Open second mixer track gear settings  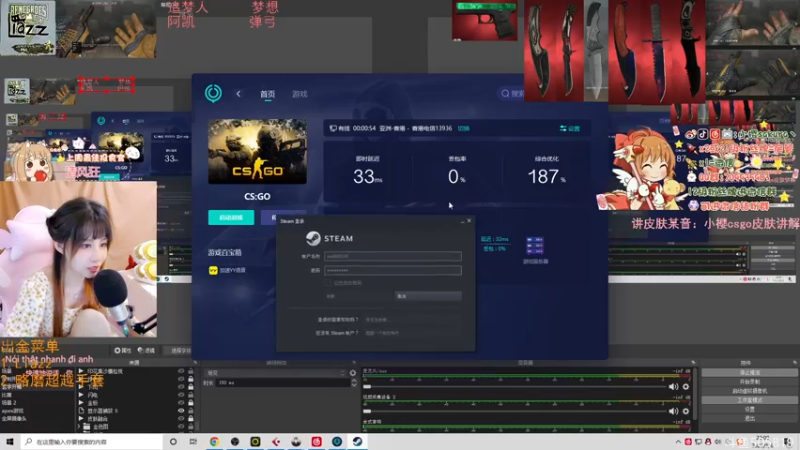(686, 411)
